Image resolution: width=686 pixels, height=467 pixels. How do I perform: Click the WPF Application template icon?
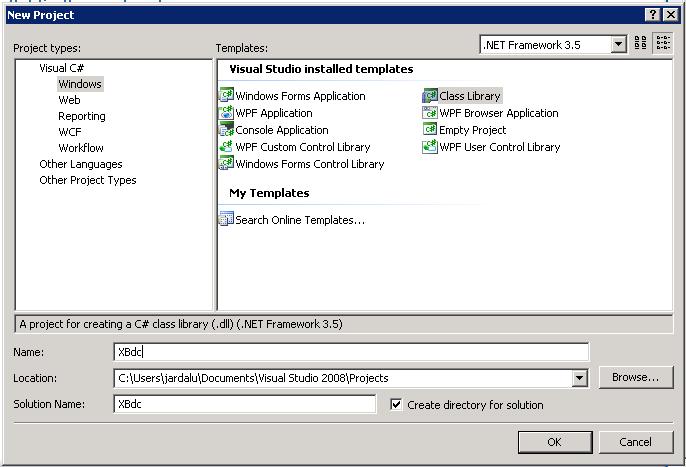(x=226, y=112)
